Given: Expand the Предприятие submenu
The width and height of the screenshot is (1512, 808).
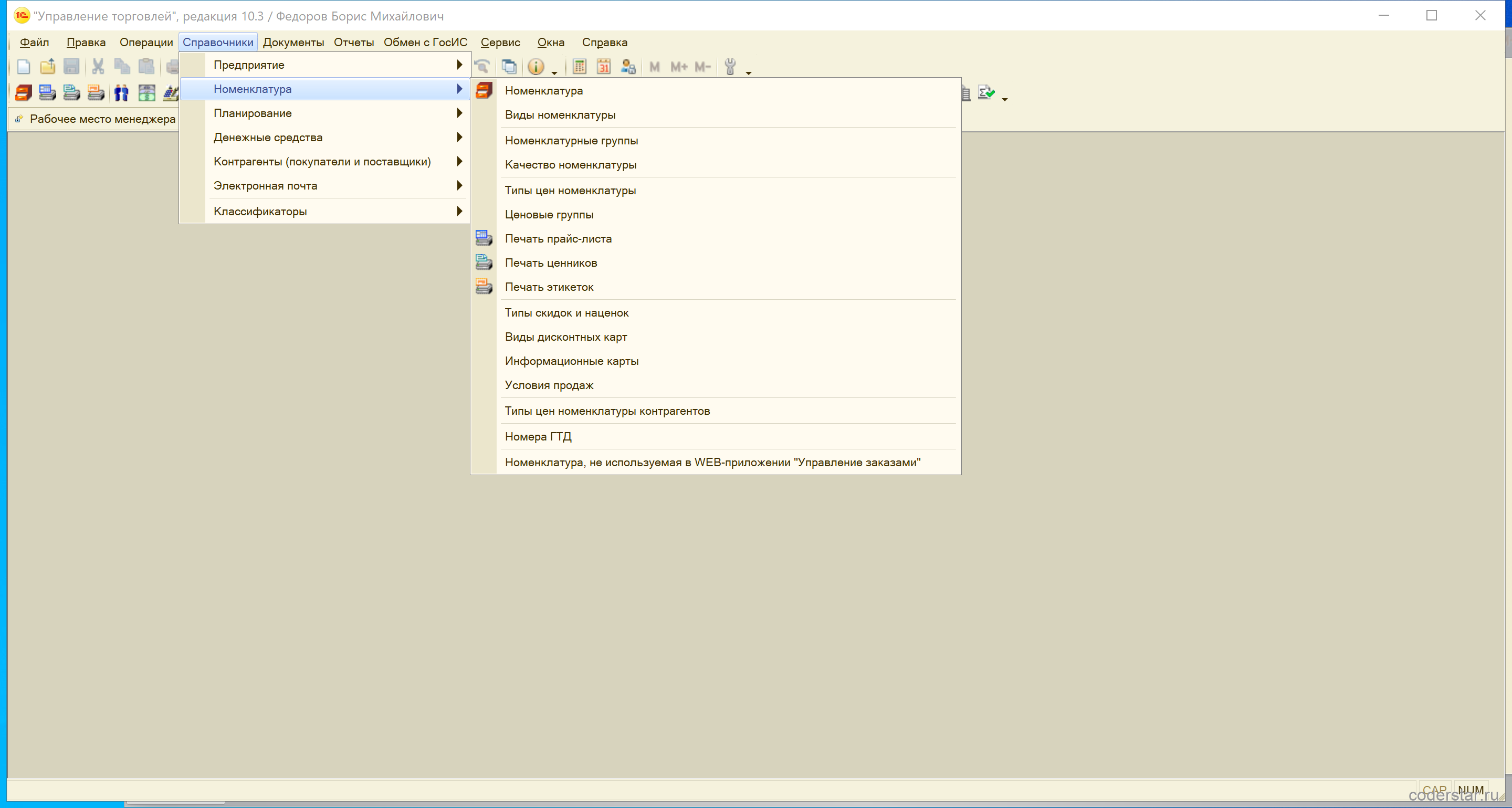Looking at the screenshot, I should pyautogui.click(x=324, y=65).
